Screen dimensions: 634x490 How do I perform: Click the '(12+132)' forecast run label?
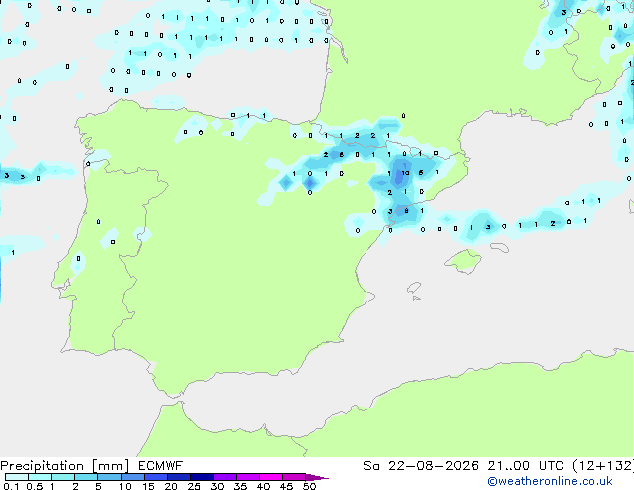click(x=603, y=466)
